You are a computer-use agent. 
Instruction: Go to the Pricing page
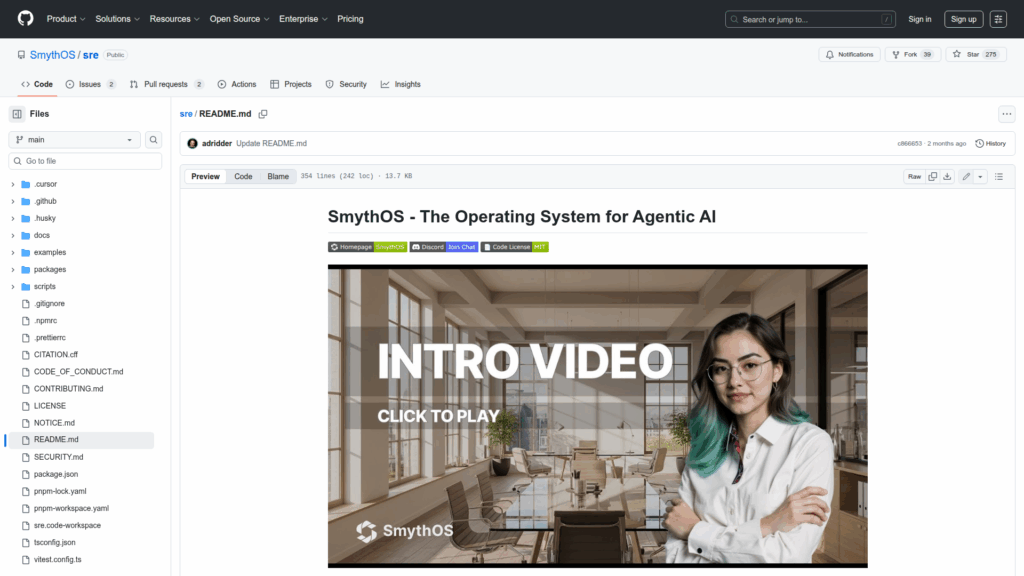[x=350, y=19]
